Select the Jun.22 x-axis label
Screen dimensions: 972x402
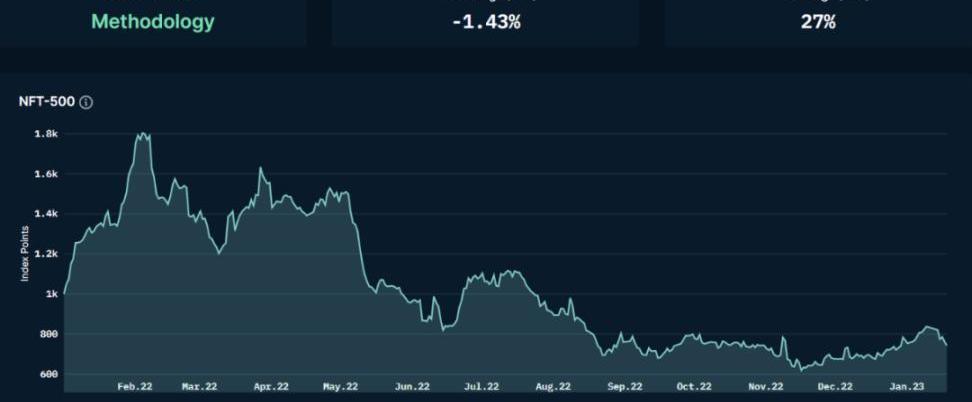pos(412,386)
